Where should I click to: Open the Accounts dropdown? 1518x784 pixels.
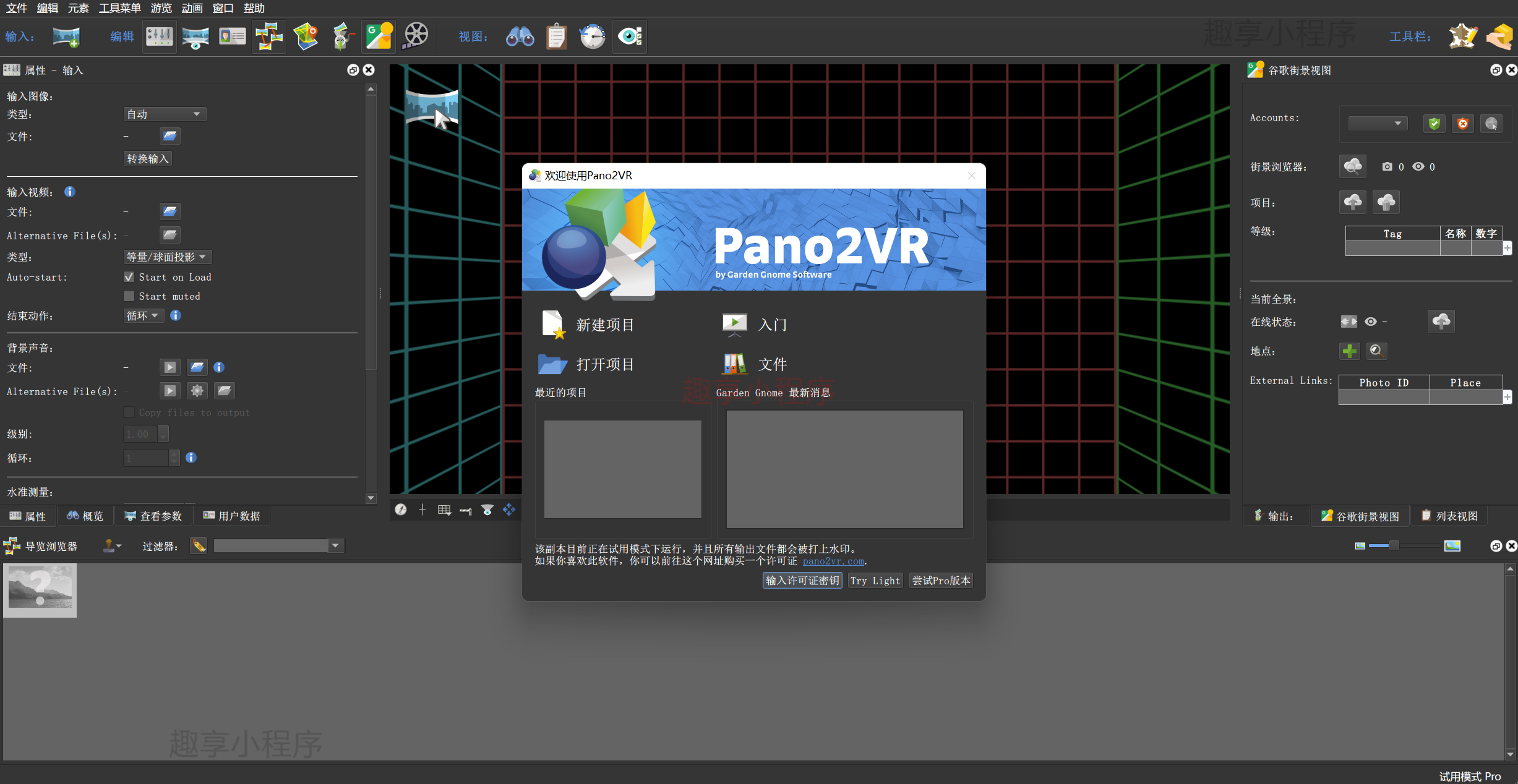1378,124
